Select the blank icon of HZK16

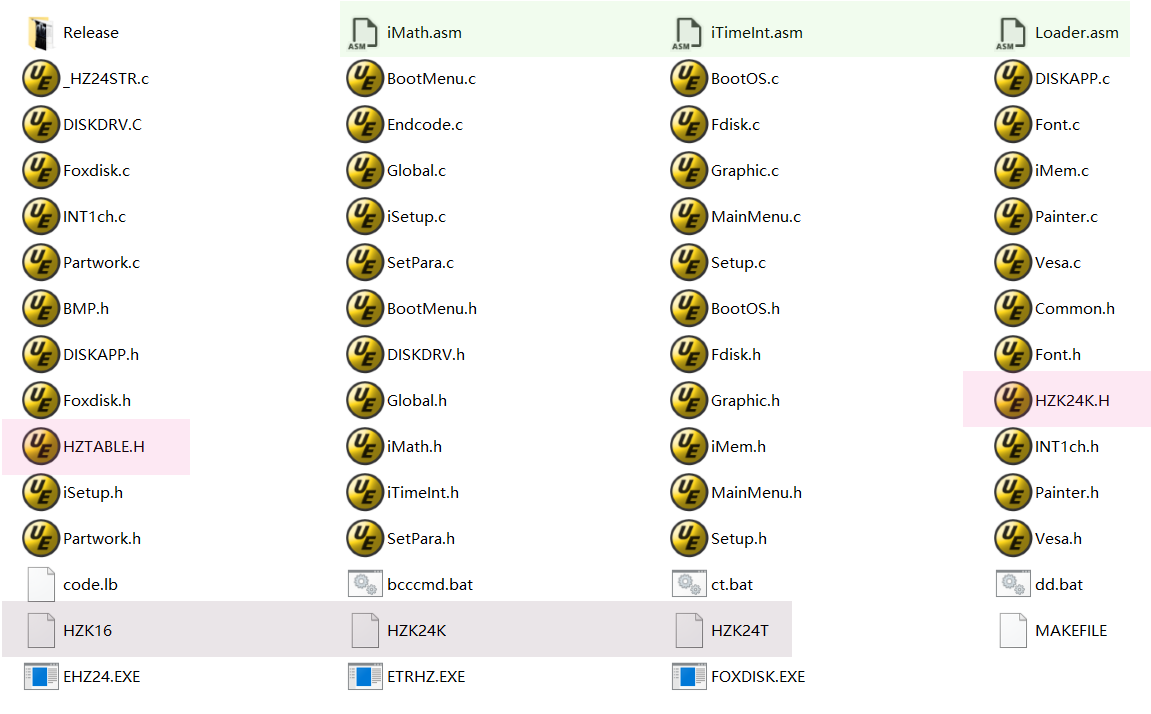click(41, 630)
